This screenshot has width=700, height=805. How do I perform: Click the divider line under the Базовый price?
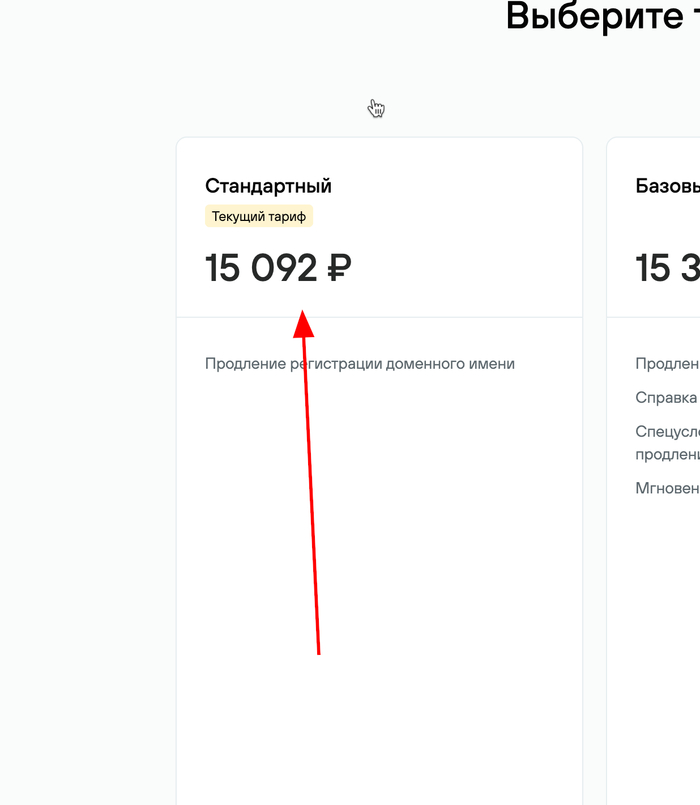coord(654,317)
